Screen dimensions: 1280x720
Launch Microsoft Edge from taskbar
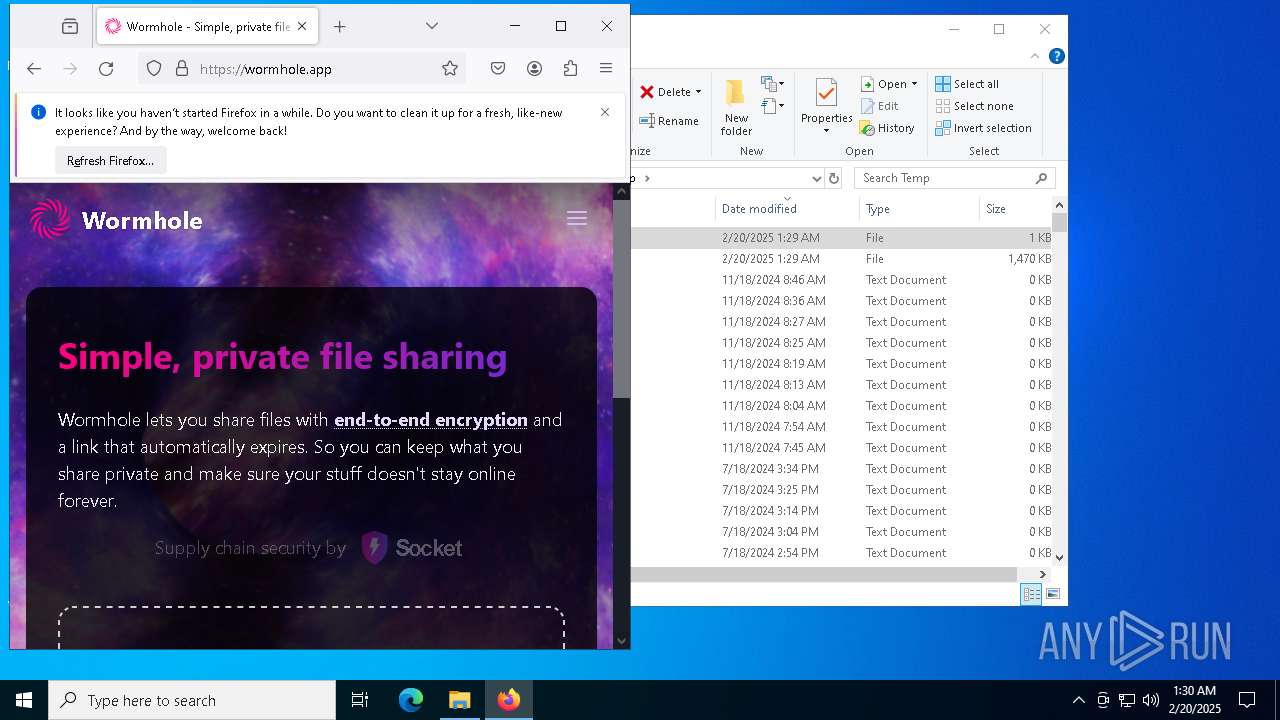[411, 700]
